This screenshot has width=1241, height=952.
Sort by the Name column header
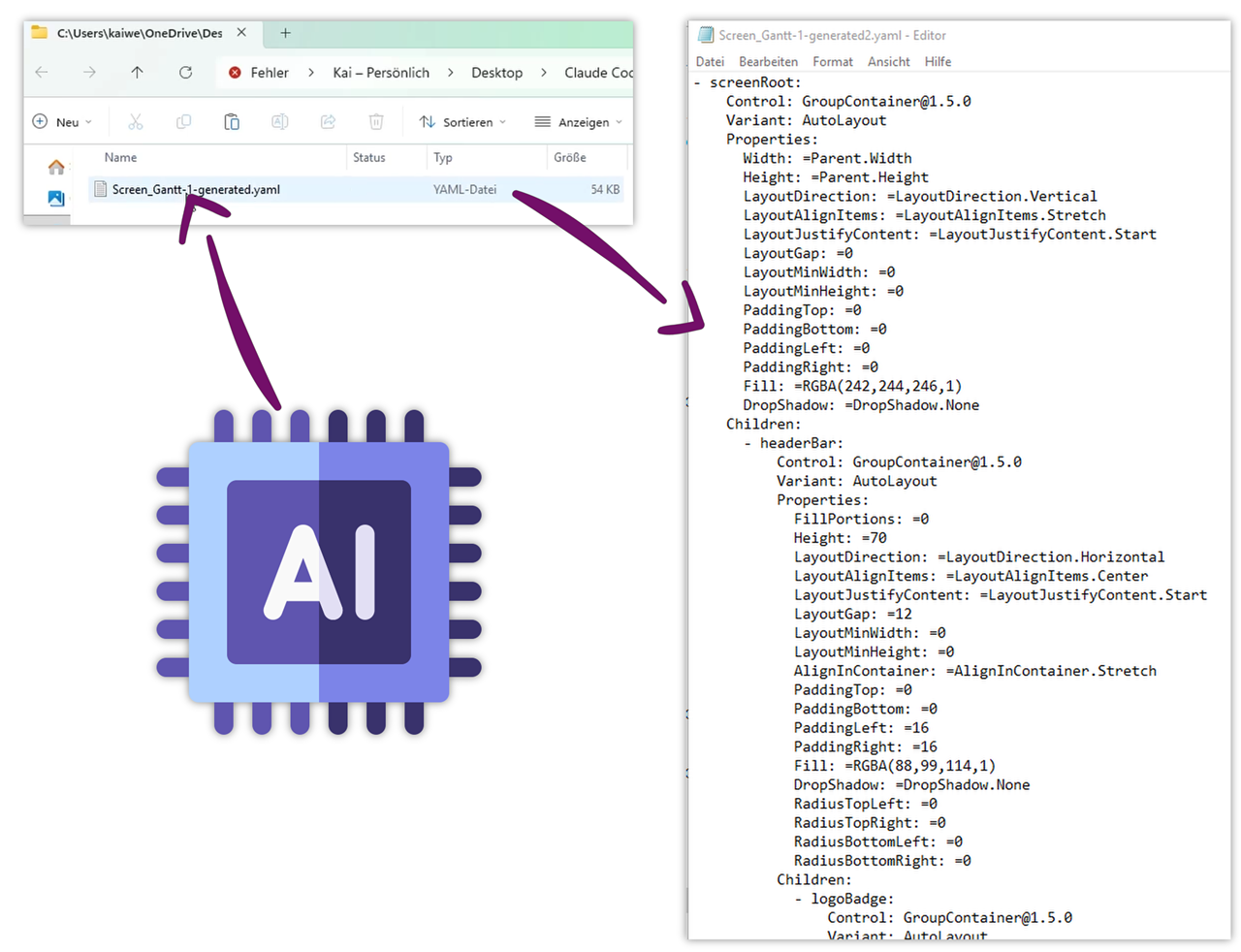120,158
